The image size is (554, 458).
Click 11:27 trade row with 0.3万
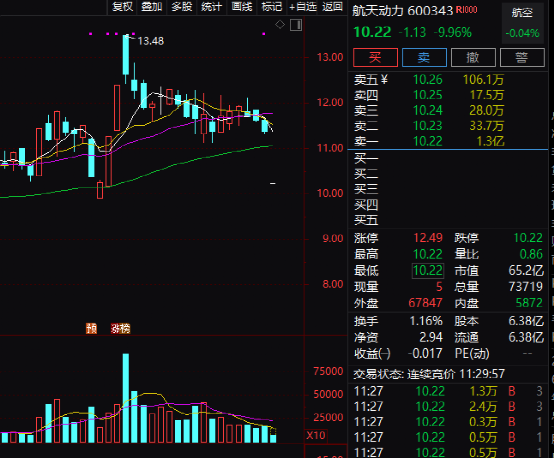(448, 422)
